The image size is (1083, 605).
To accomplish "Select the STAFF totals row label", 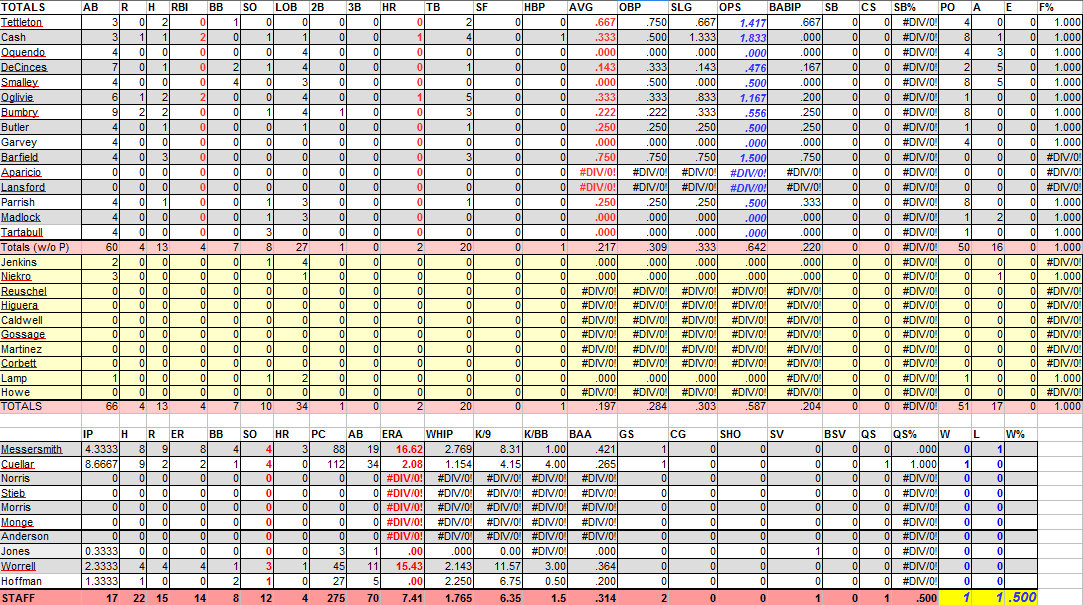I will click(41, 598).
